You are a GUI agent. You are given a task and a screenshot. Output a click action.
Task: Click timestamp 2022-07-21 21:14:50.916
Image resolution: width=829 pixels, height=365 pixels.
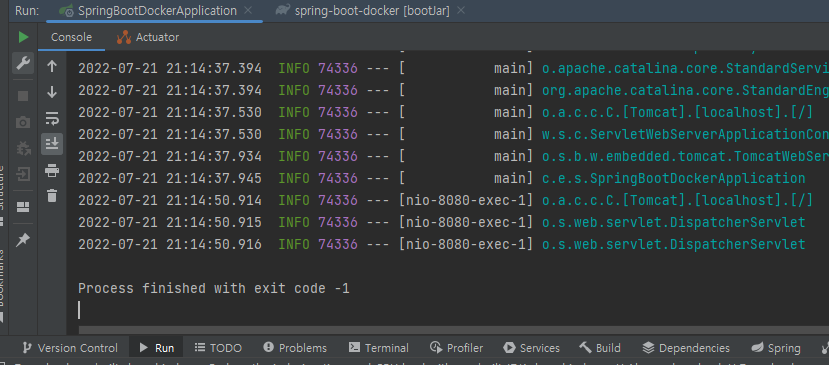click(170, 244)
